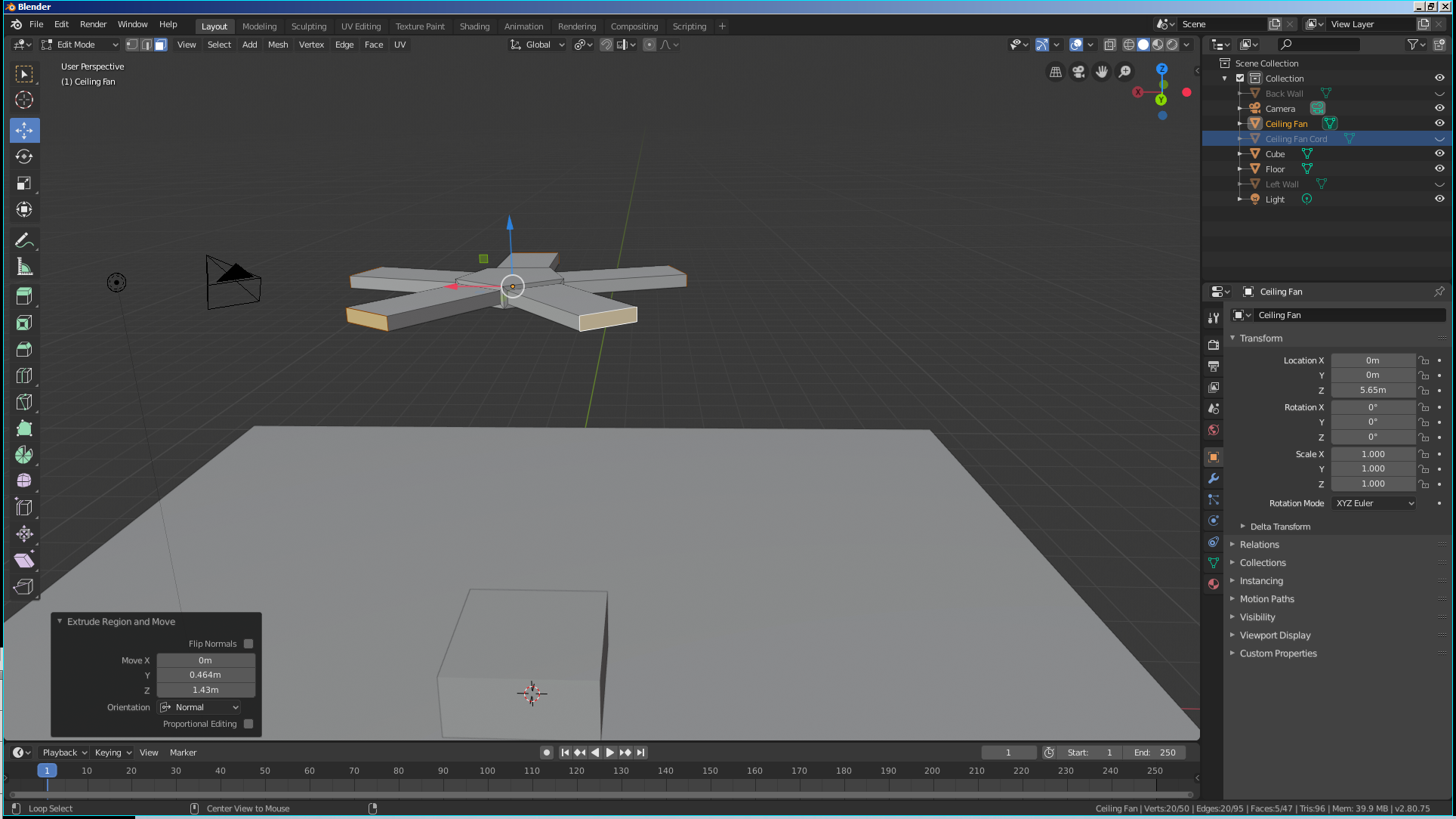Switch to face select mode
The width and height of the screenshot is (1456, 819).
click(x=161, y=45)
